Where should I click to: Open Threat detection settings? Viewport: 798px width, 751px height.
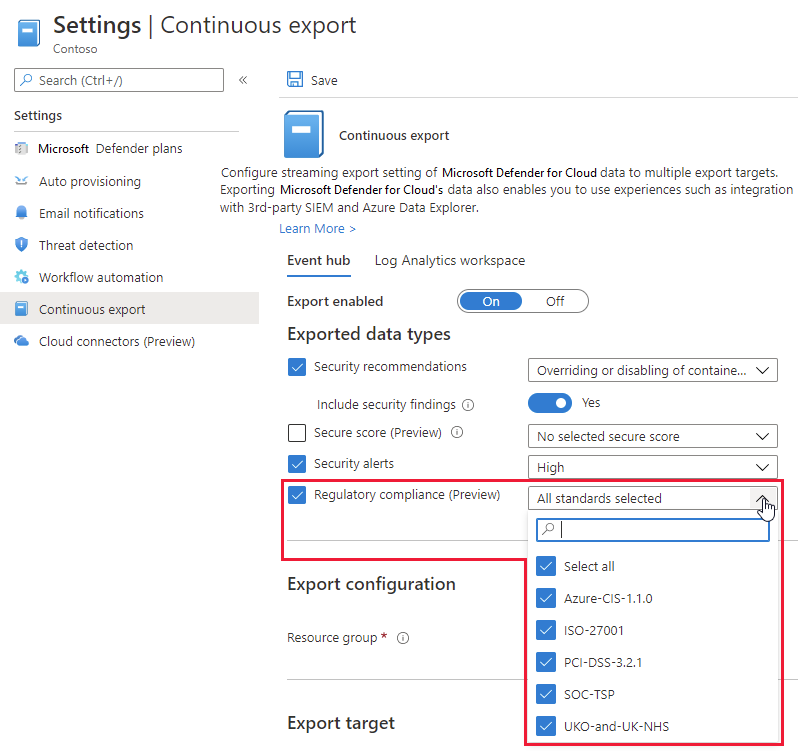click(86, 245)
